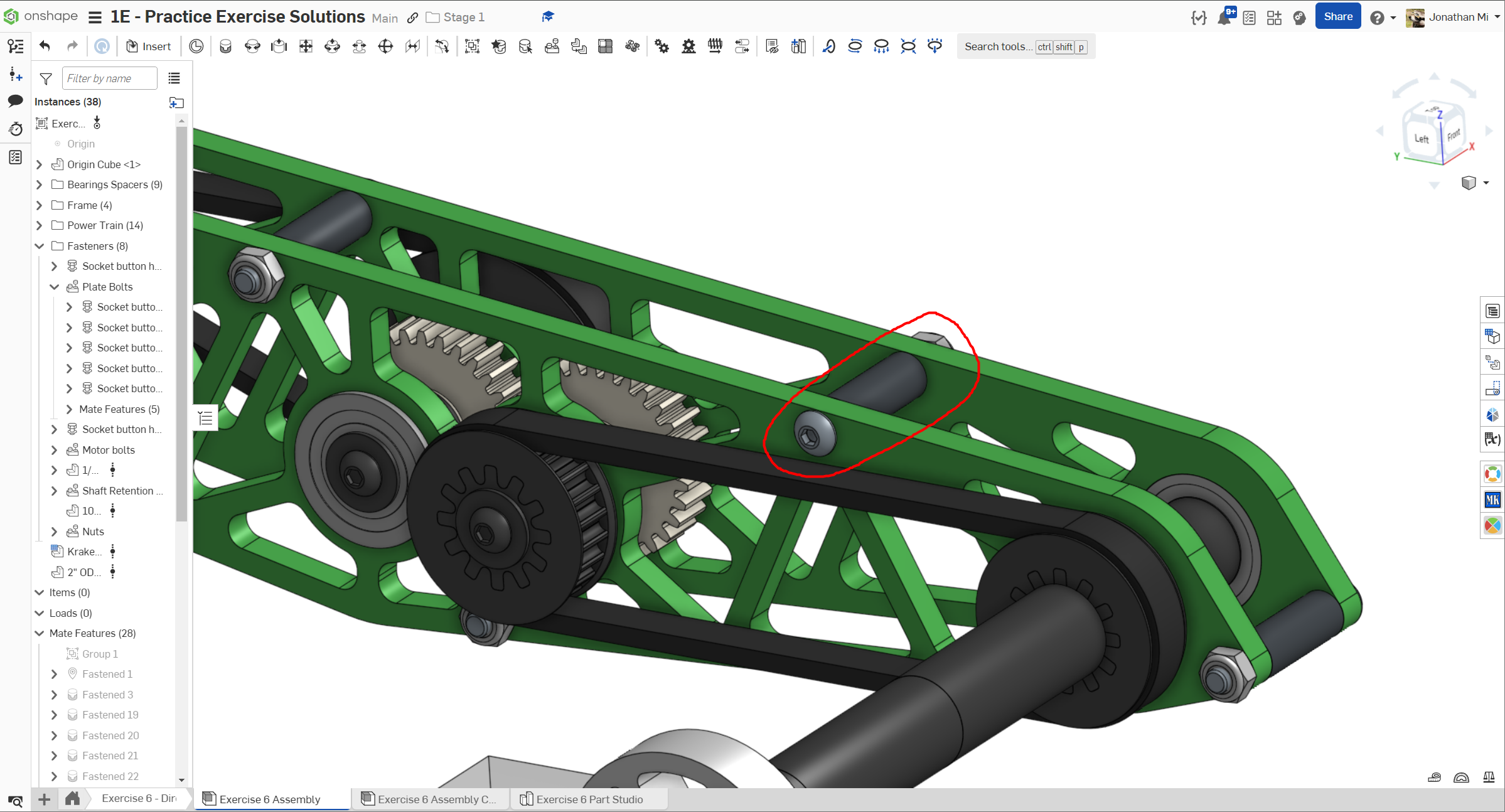The width and height of the screenshot is (1505, 812).
Task: Open the notifications bell icon
Action: [x=1224, y=18]
